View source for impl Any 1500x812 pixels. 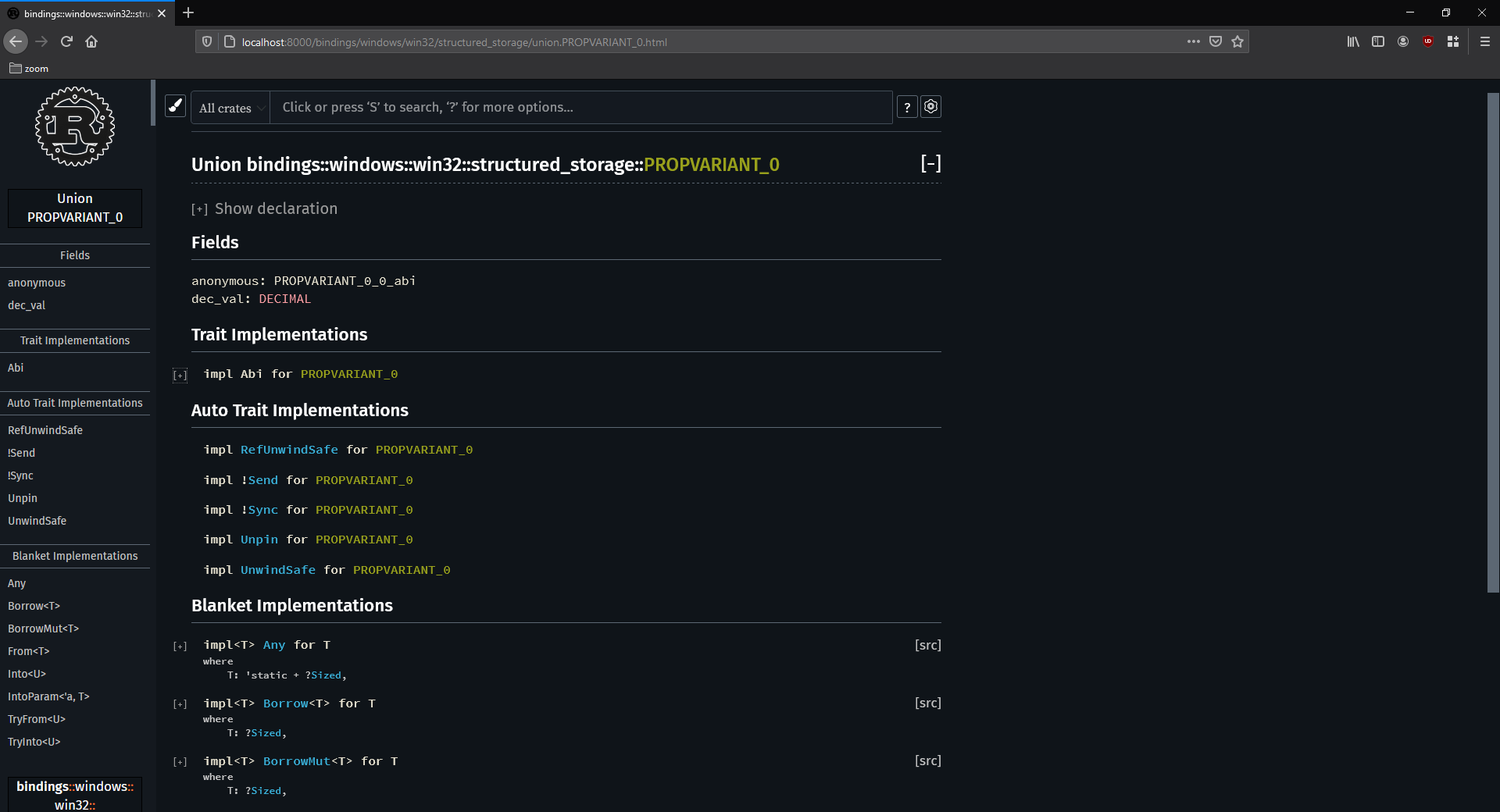pyautogui.click(x=927, y=645)
